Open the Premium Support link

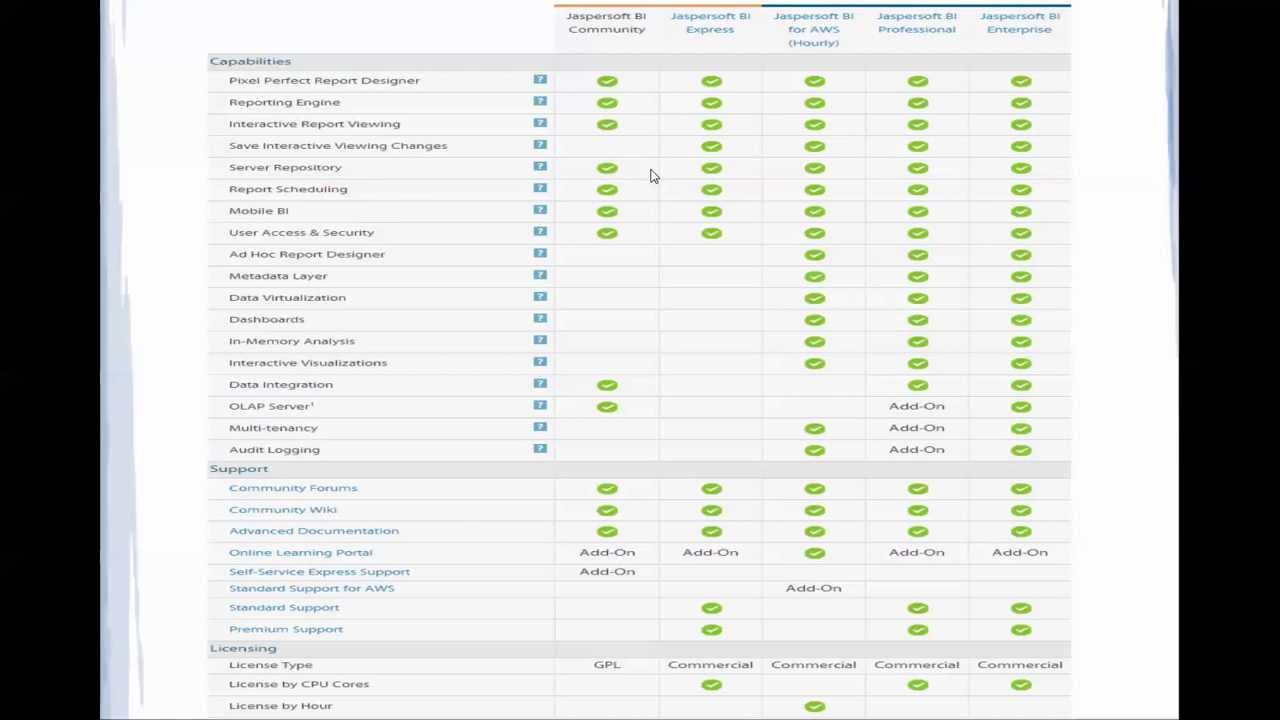click(x=286, y=629)
